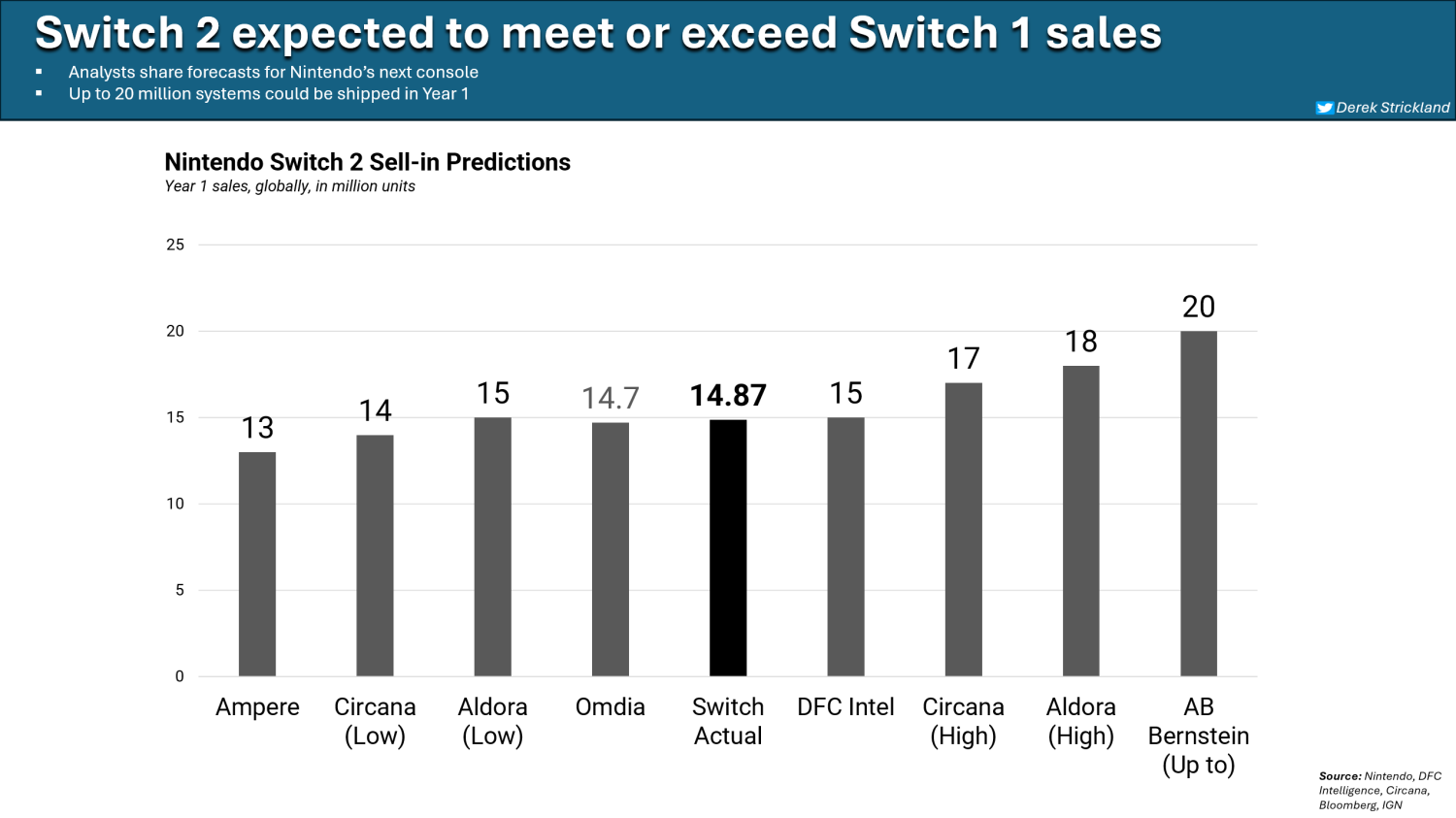Click the DFC Intel bar
This screenshot has width=1456, height=818.
pos(845,546)
